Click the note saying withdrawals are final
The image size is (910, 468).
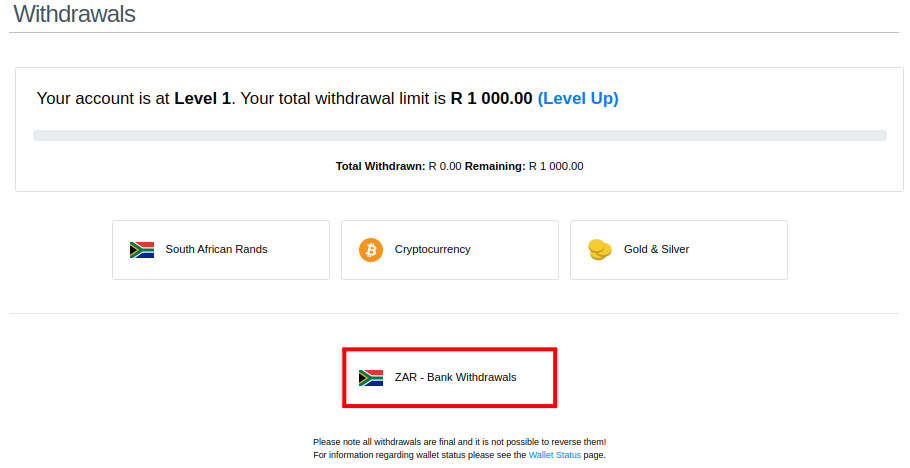pyautogui.click(x=460, y=442)
